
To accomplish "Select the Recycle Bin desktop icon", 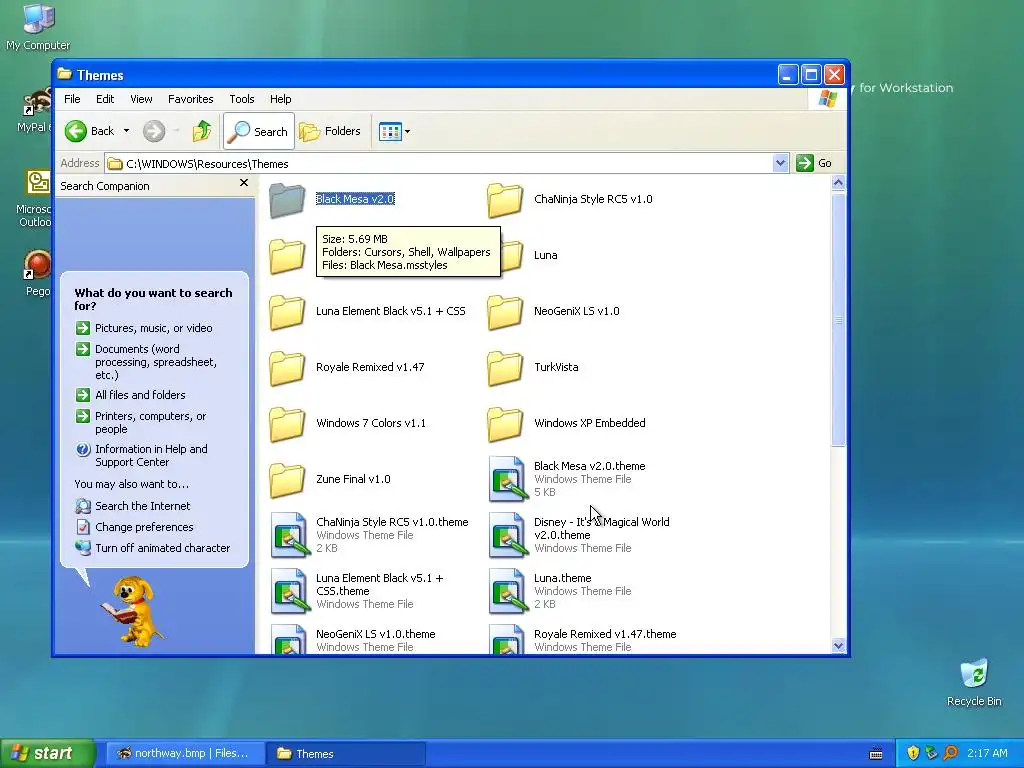I will (x=974, y=682).
